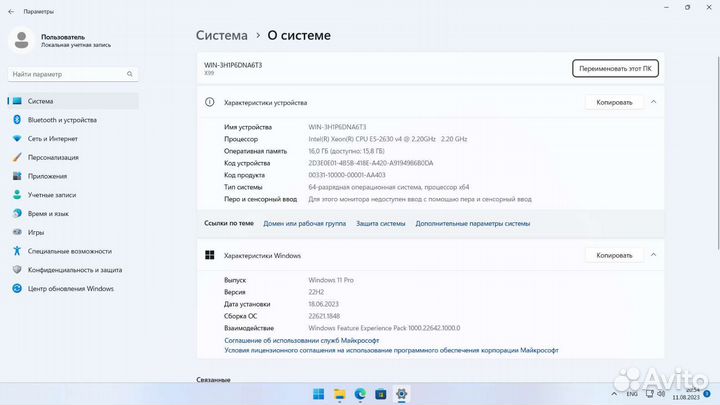Copy Windows specifications with 'Копировать'
The image size is (720, 405).
point(614,255)
